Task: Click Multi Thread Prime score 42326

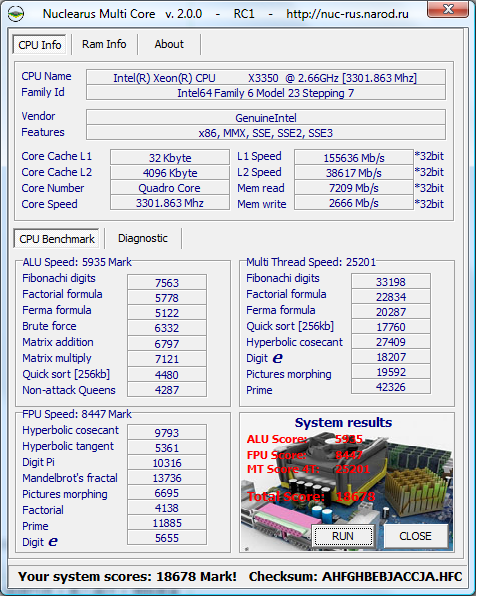Action: pyautogui.click(x=391, y=386)
